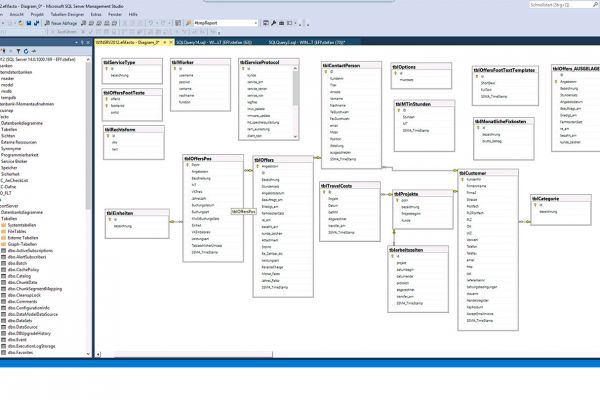Viewport: 600px width, 400px height.
Task: Click the Object Explorer scroll up arrow
Action: pyautogui.click(x=88, y=59)
